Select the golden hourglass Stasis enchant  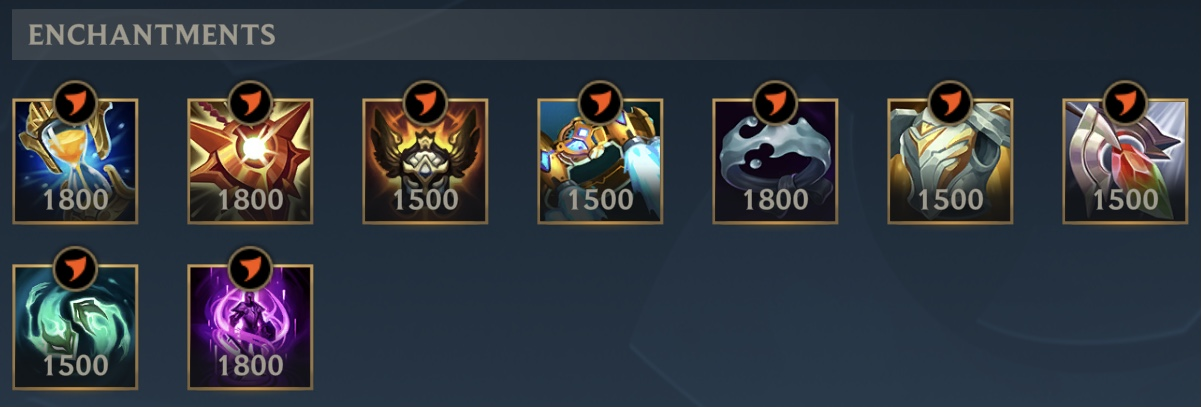pyautogui.click(x=75, y=161)
